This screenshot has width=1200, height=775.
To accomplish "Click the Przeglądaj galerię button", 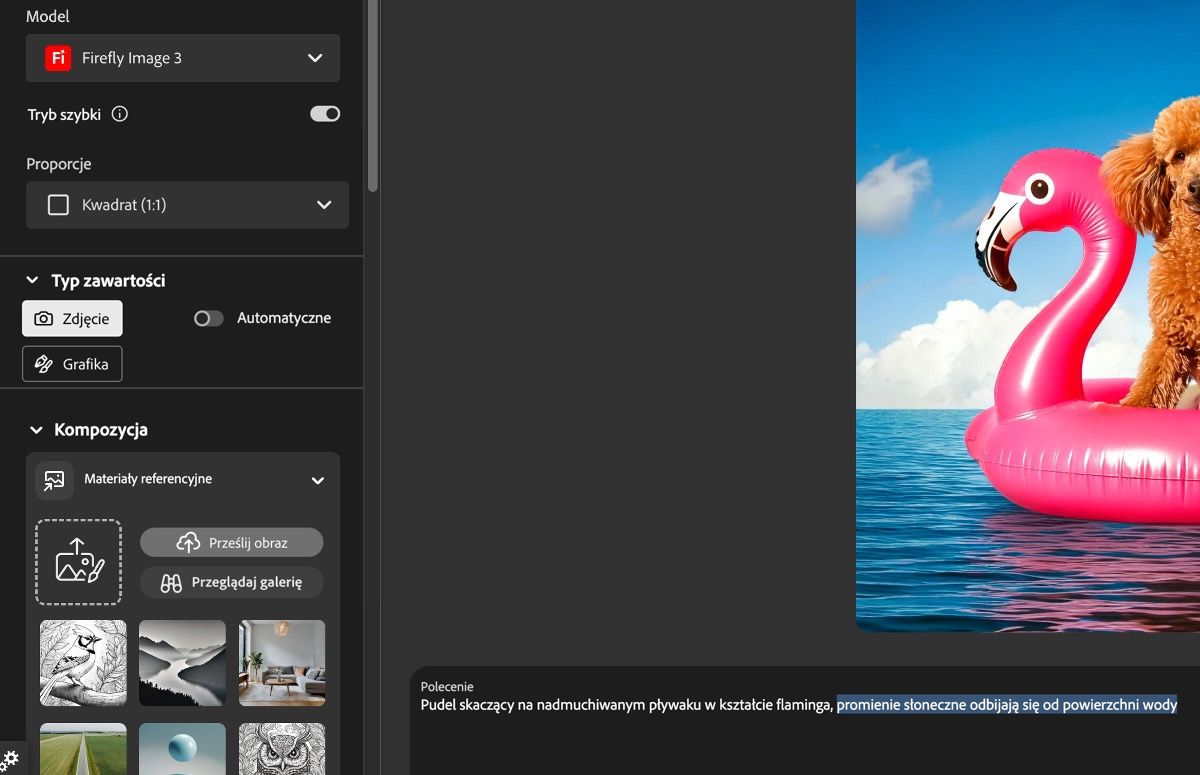I will (232, 582).
